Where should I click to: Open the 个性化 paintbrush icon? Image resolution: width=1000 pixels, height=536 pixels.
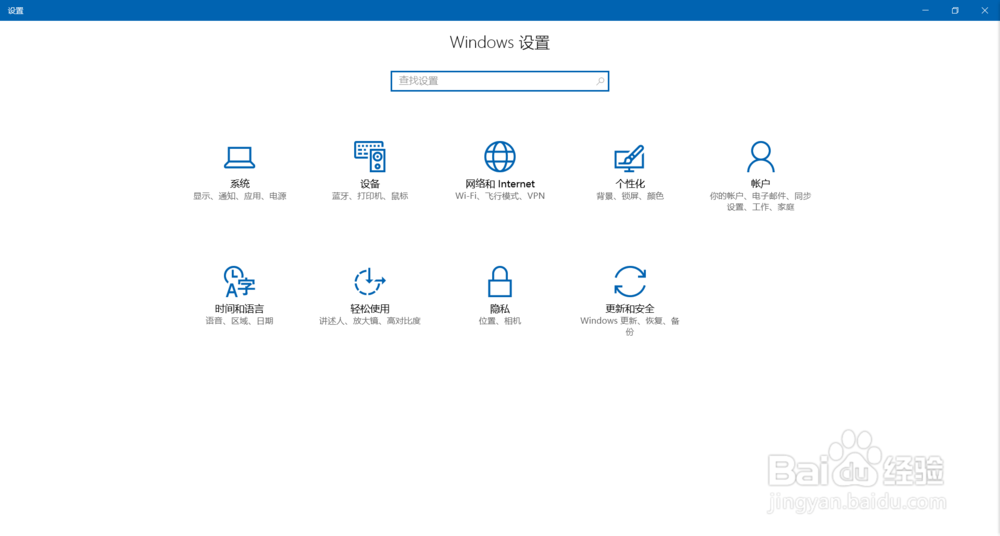(629, 158)
